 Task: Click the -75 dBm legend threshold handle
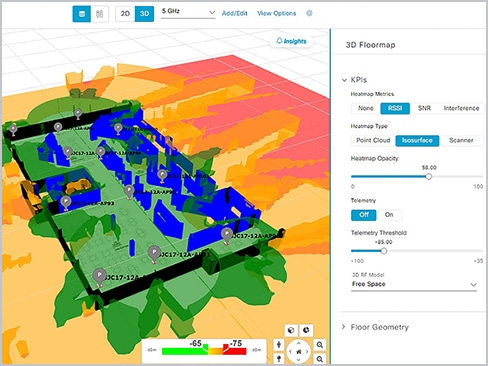pyautogui.click(x=226, y=349)
